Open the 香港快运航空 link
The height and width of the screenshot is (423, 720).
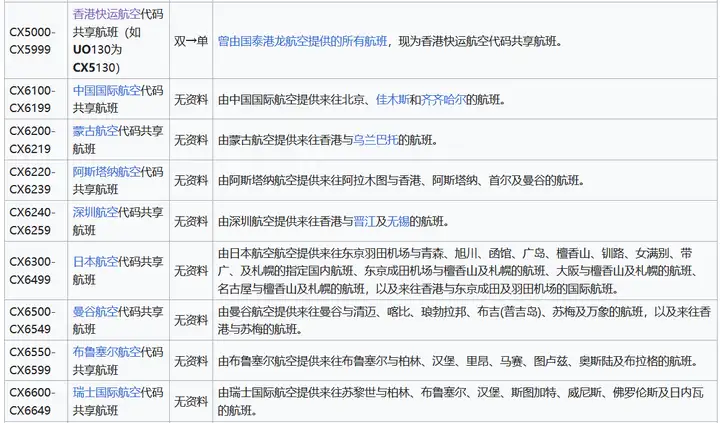point(107,14)
